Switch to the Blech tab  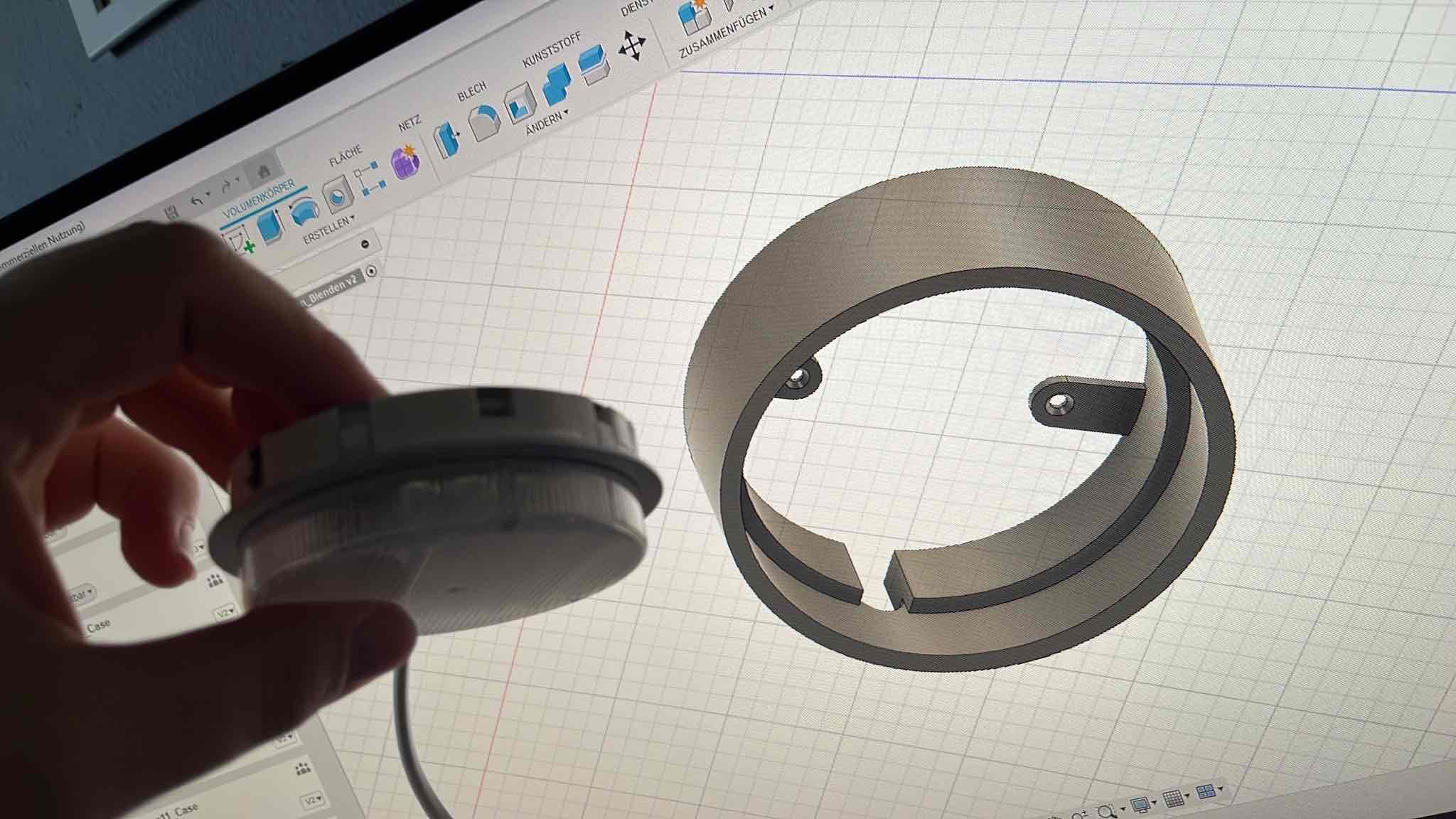(472, 92)
